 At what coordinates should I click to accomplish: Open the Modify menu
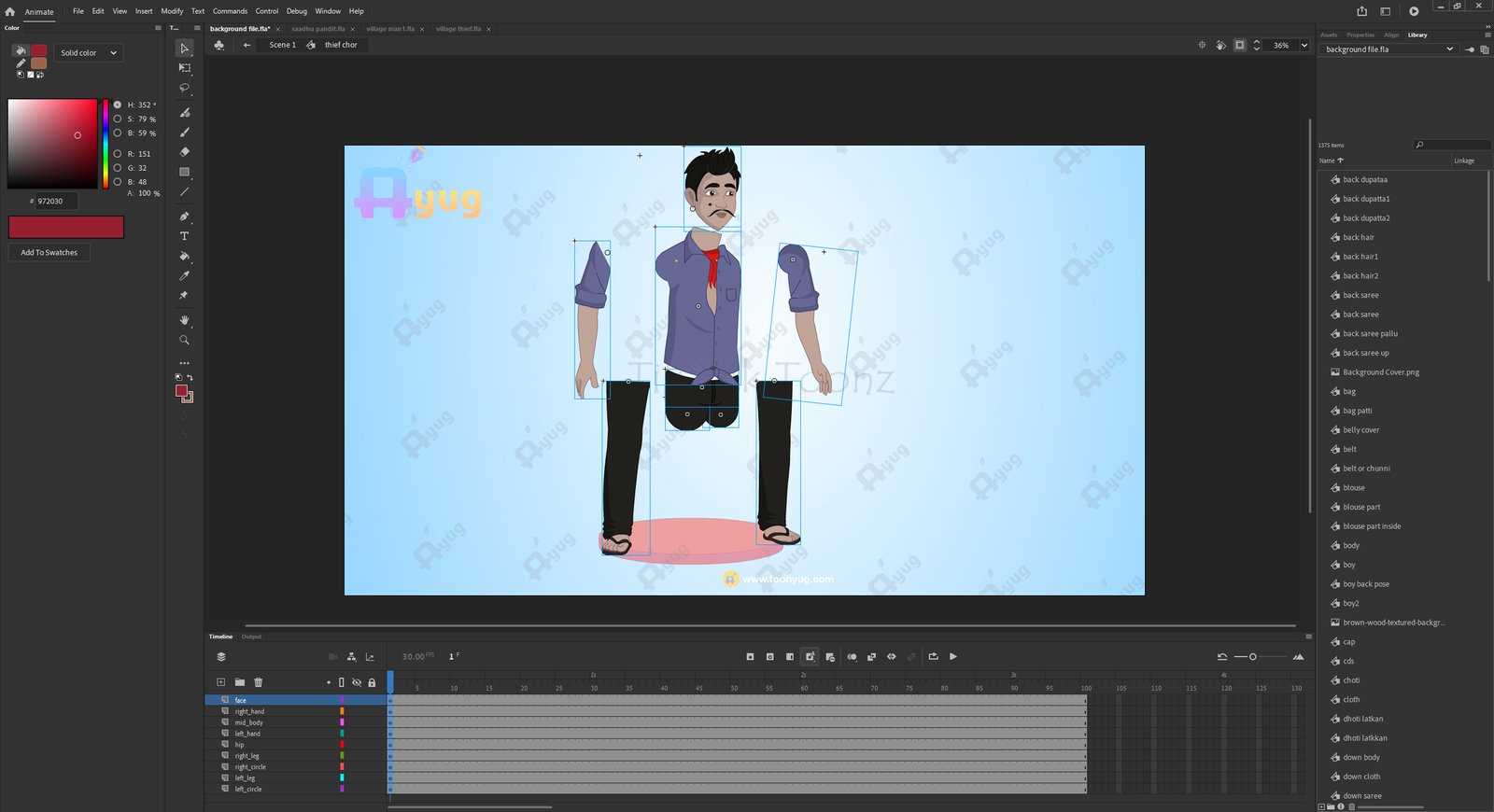(172, 11)
